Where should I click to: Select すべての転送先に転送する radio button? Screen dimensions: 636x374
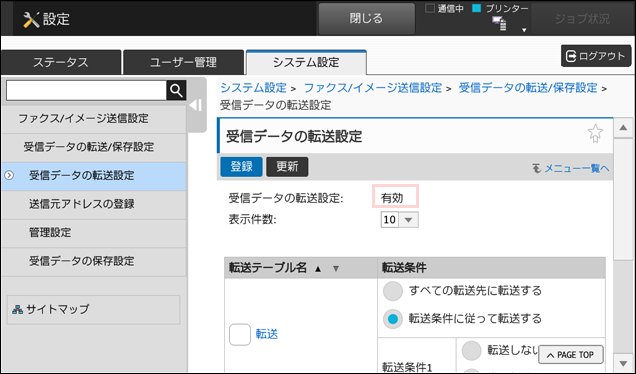tap(393, 291)
